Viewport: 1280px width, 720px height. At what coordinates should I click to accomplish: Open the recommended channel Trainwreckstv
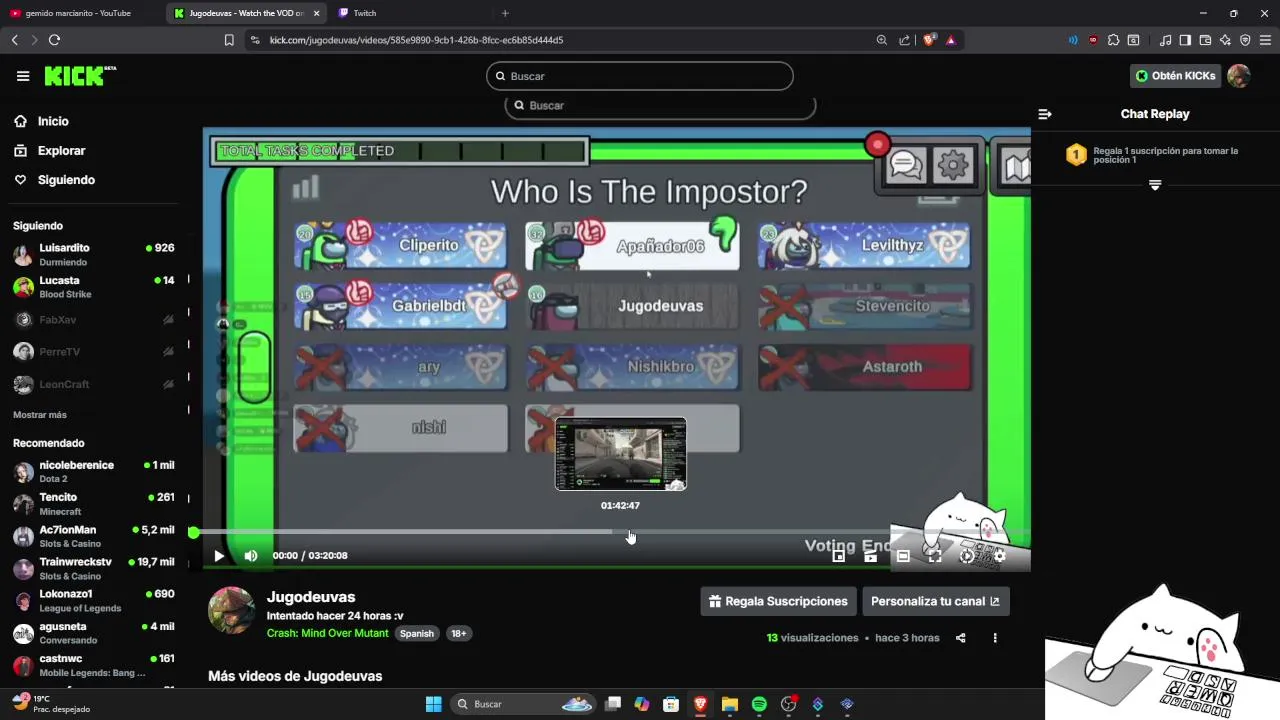click(94, 568)
